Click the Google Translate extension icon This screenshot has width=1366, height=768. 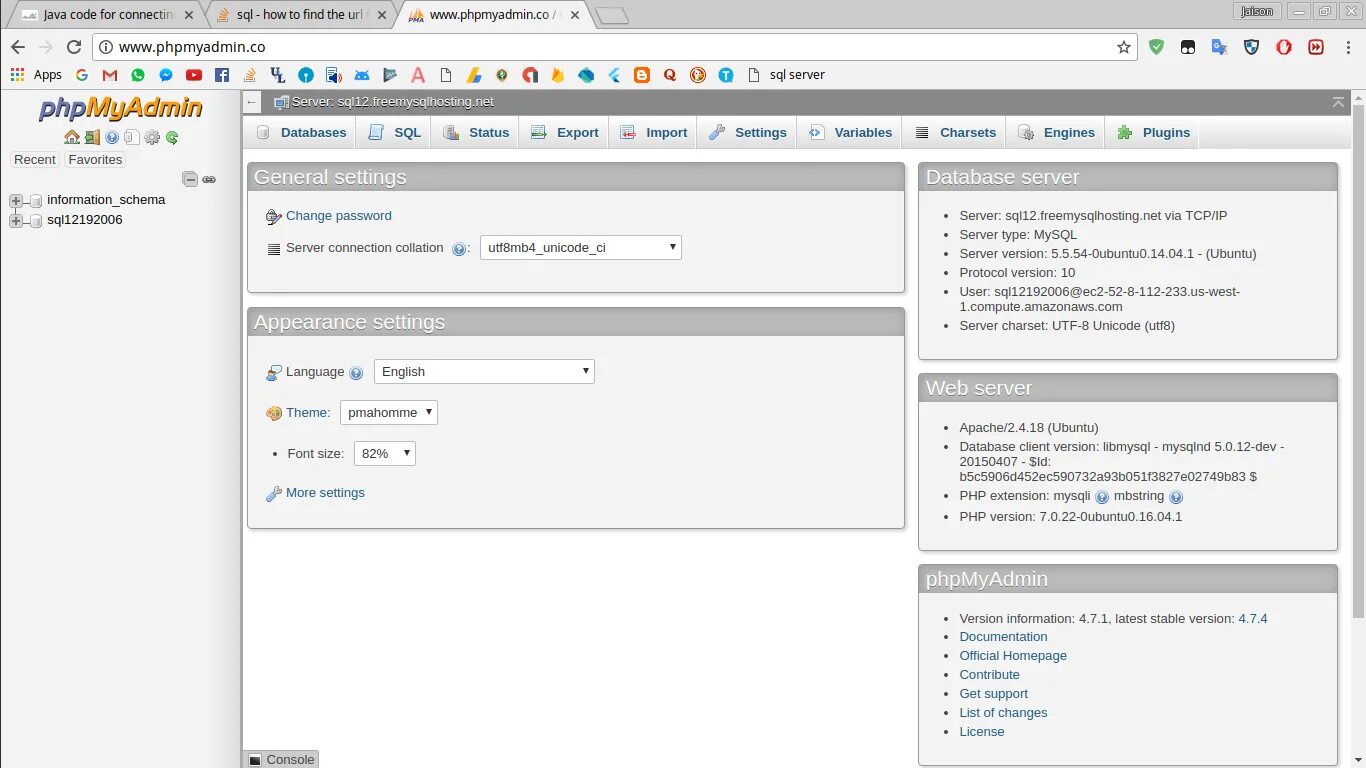(x=1219, y=47)
